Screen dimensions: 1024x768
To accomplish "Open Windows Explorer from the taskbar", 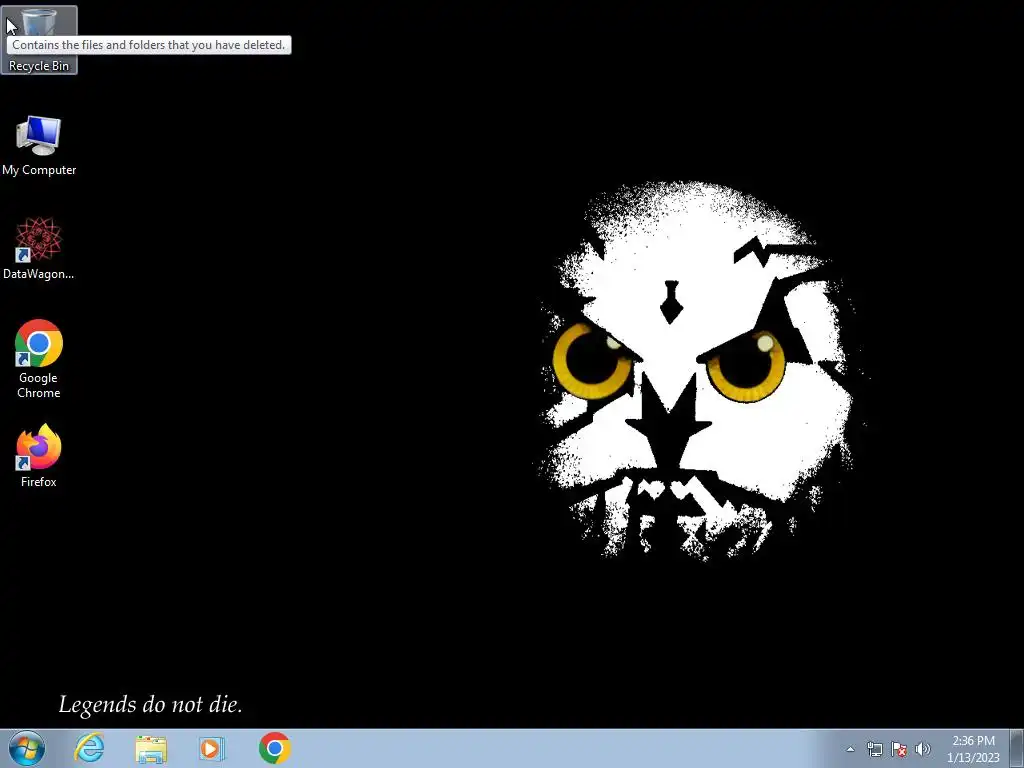I will tap(151, 748).
